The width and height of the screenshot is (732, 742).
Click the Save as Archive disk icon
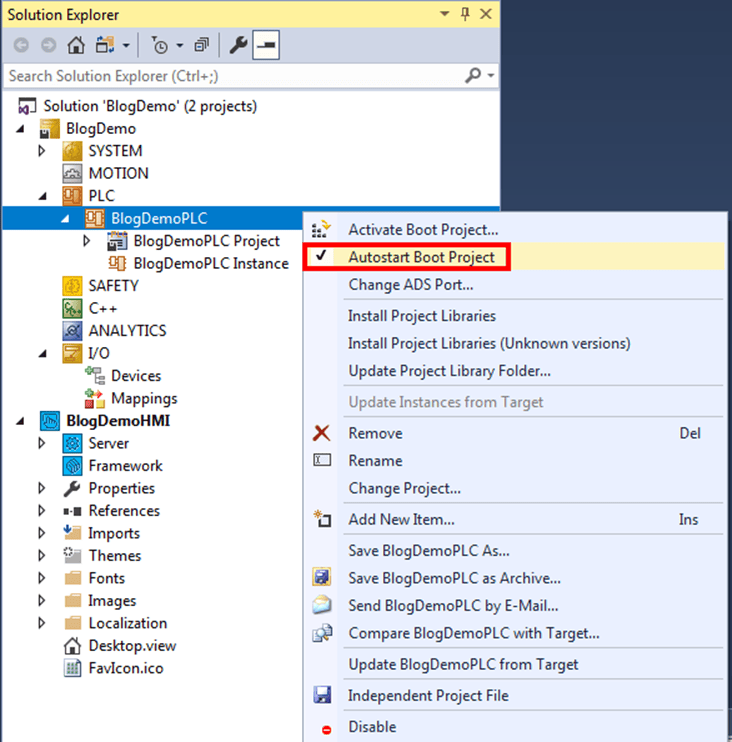tap(322, 578)
